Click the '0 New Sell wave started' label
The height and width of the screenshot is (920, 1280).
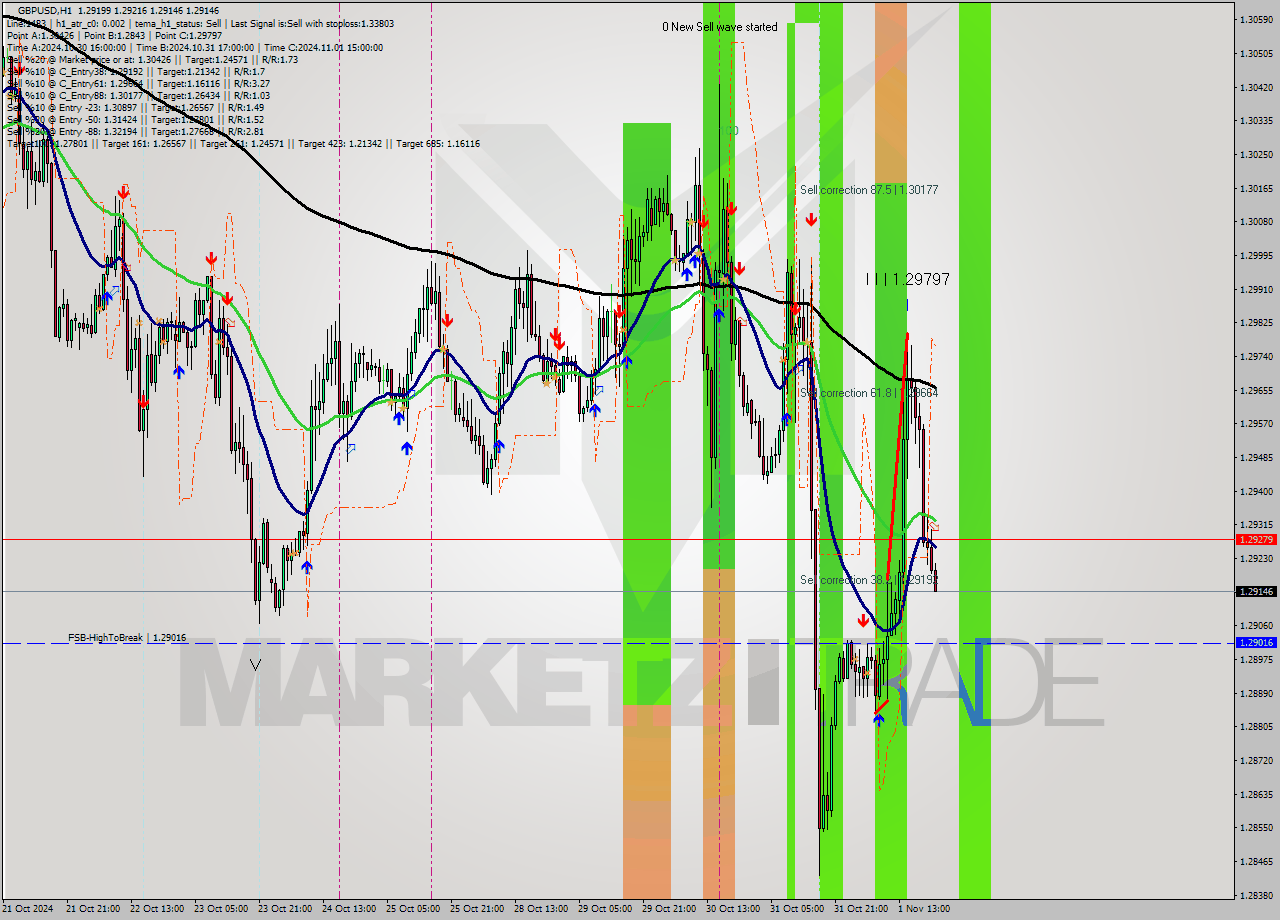719,27
